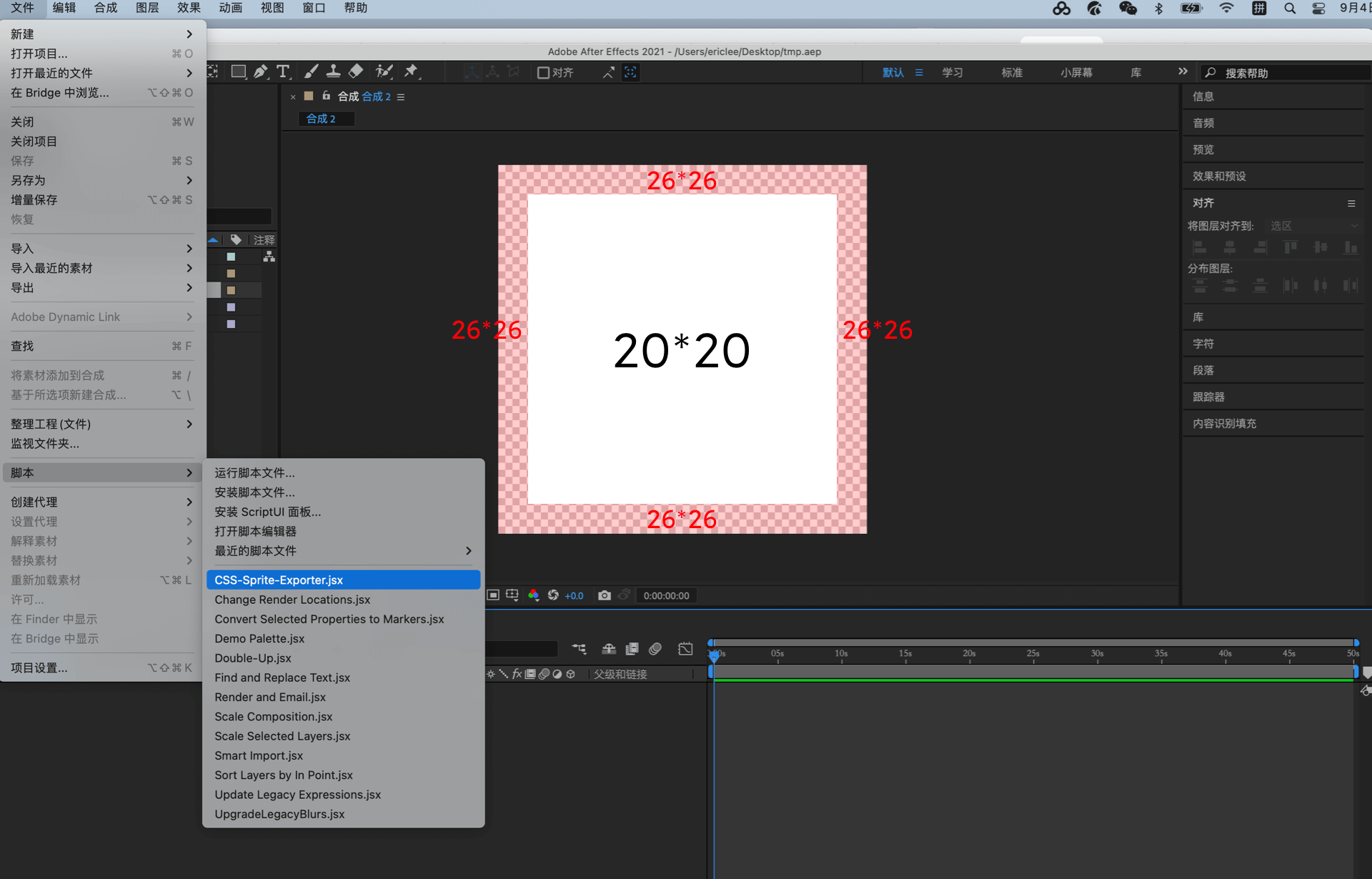Viewport: 1372px width, 879px height.
Task: Open the 图层 menu
Action: point(147,8)
